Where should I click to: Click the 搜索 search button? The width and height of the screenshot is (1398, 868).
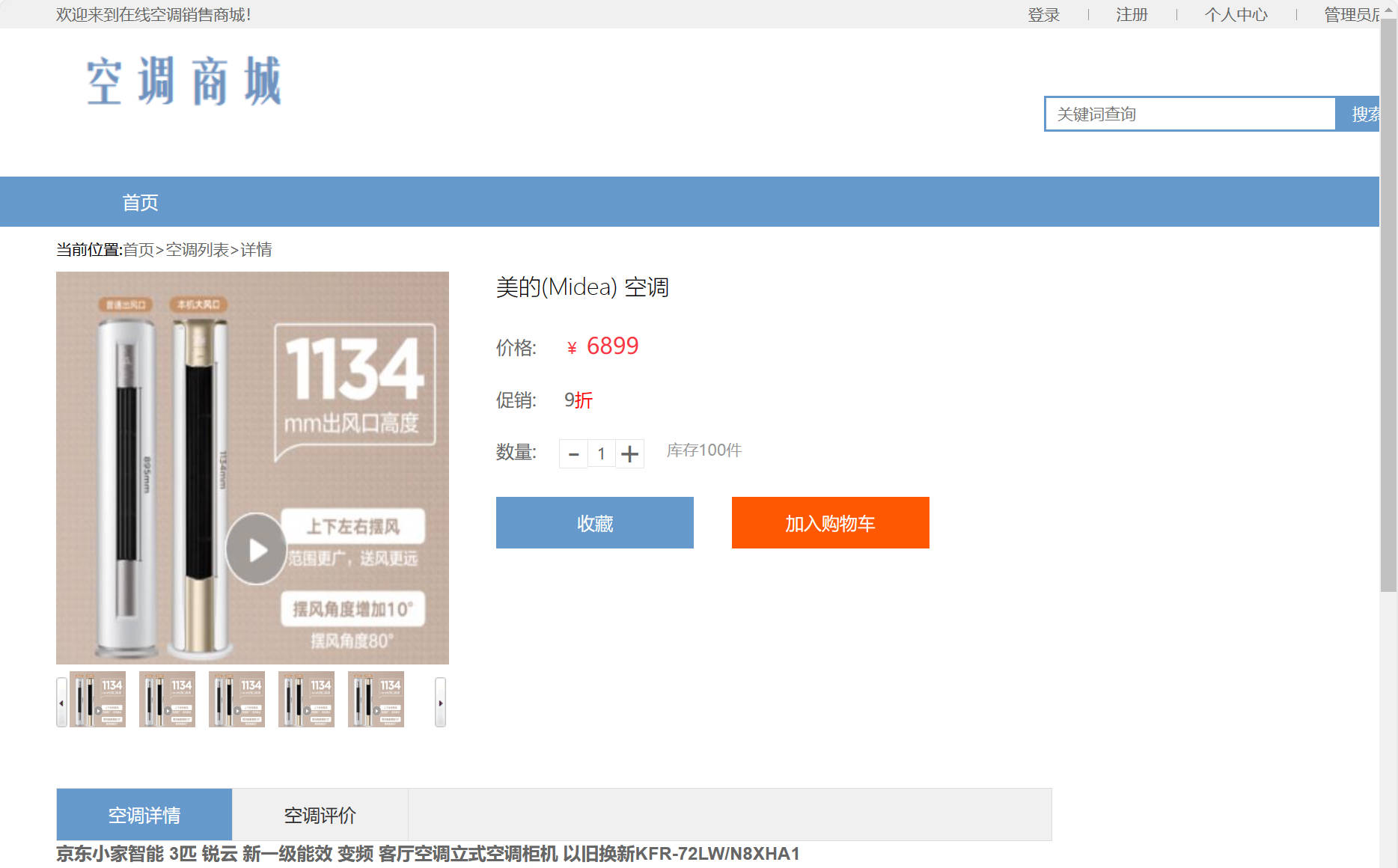[1367, 114]
